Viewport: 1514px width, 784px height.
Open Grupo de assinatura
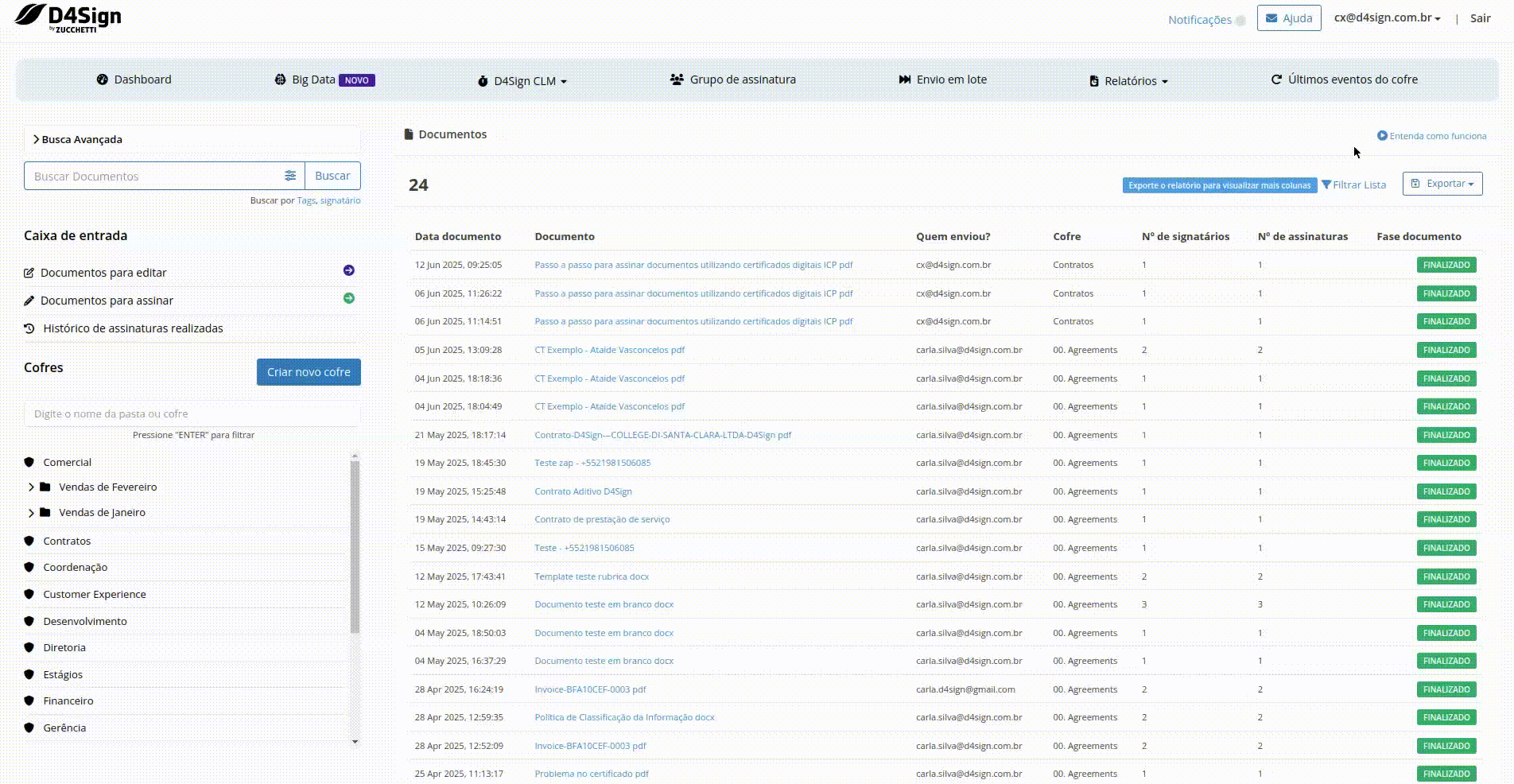click(x=733, y=80)
